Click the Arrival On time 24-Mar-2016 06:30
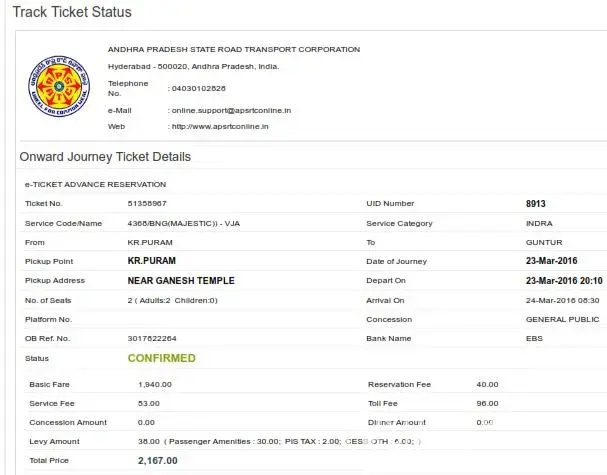The image size is (607, 475). pos(562,300)
